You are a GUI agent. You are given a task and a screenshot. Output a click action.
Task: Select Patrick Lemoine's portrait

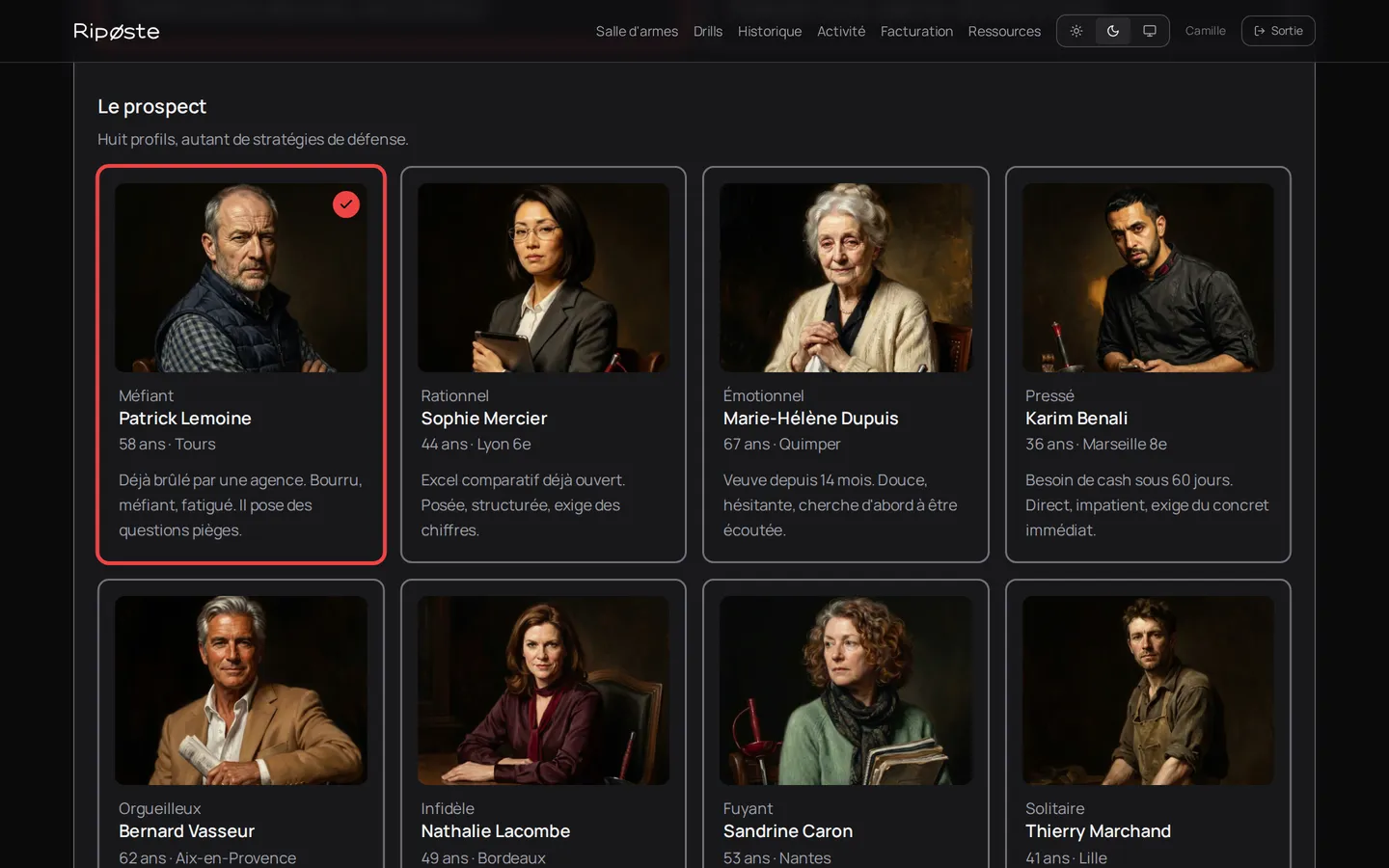click(x=241, y=278)
